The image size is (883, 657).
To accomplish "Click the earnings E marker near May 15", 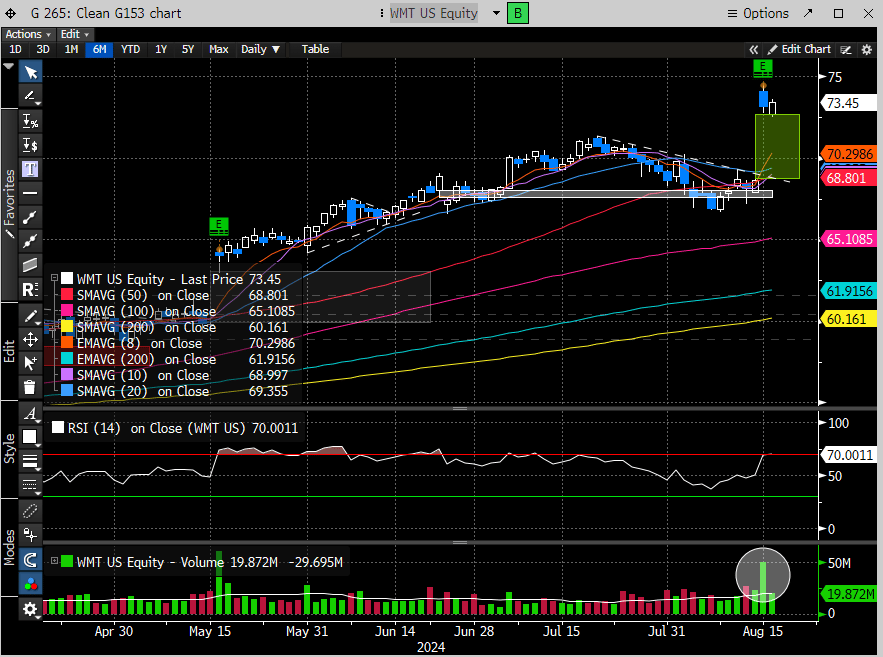I will (218, 226).
